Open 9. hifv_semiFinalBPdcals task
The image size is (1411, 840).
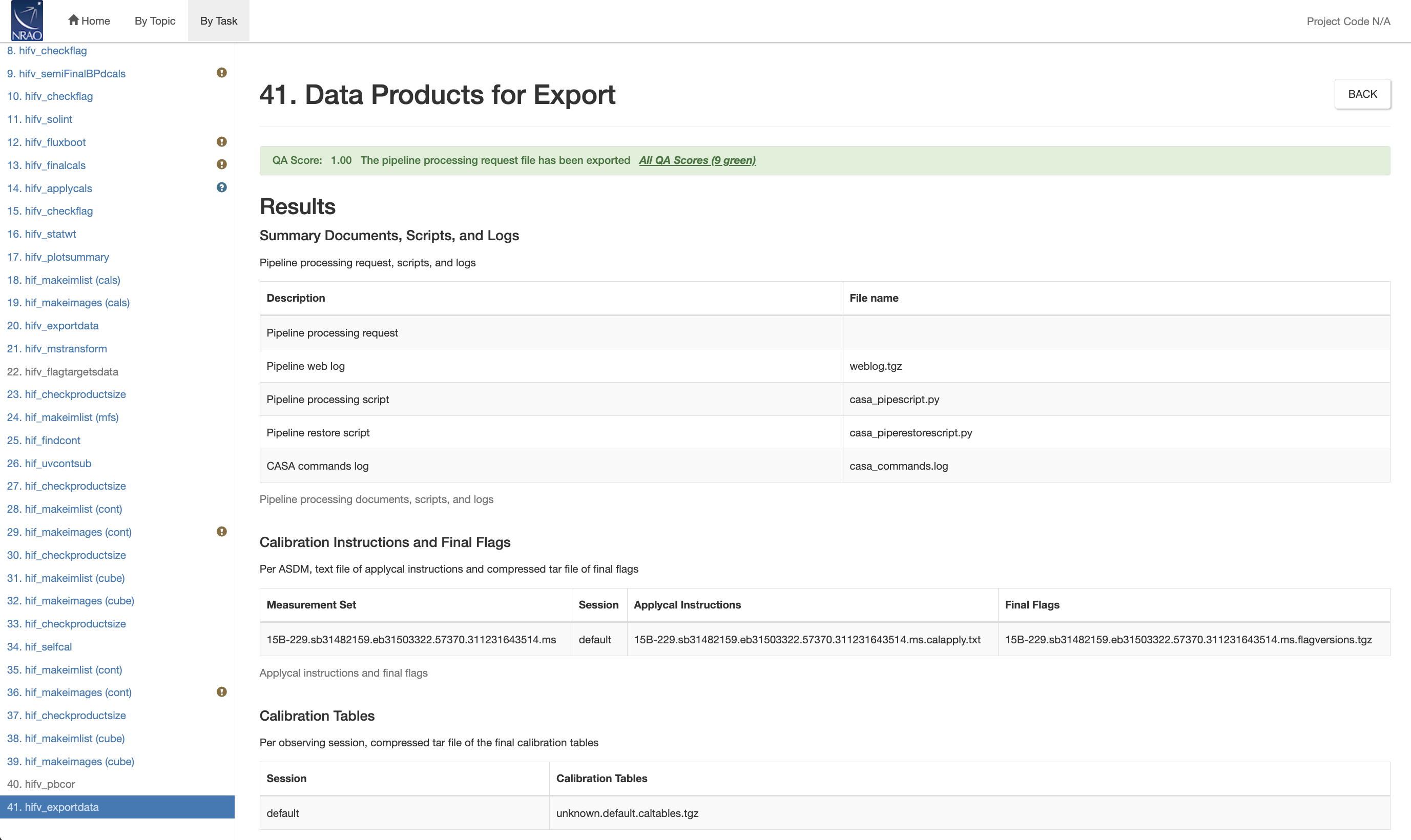coord(66,74)
